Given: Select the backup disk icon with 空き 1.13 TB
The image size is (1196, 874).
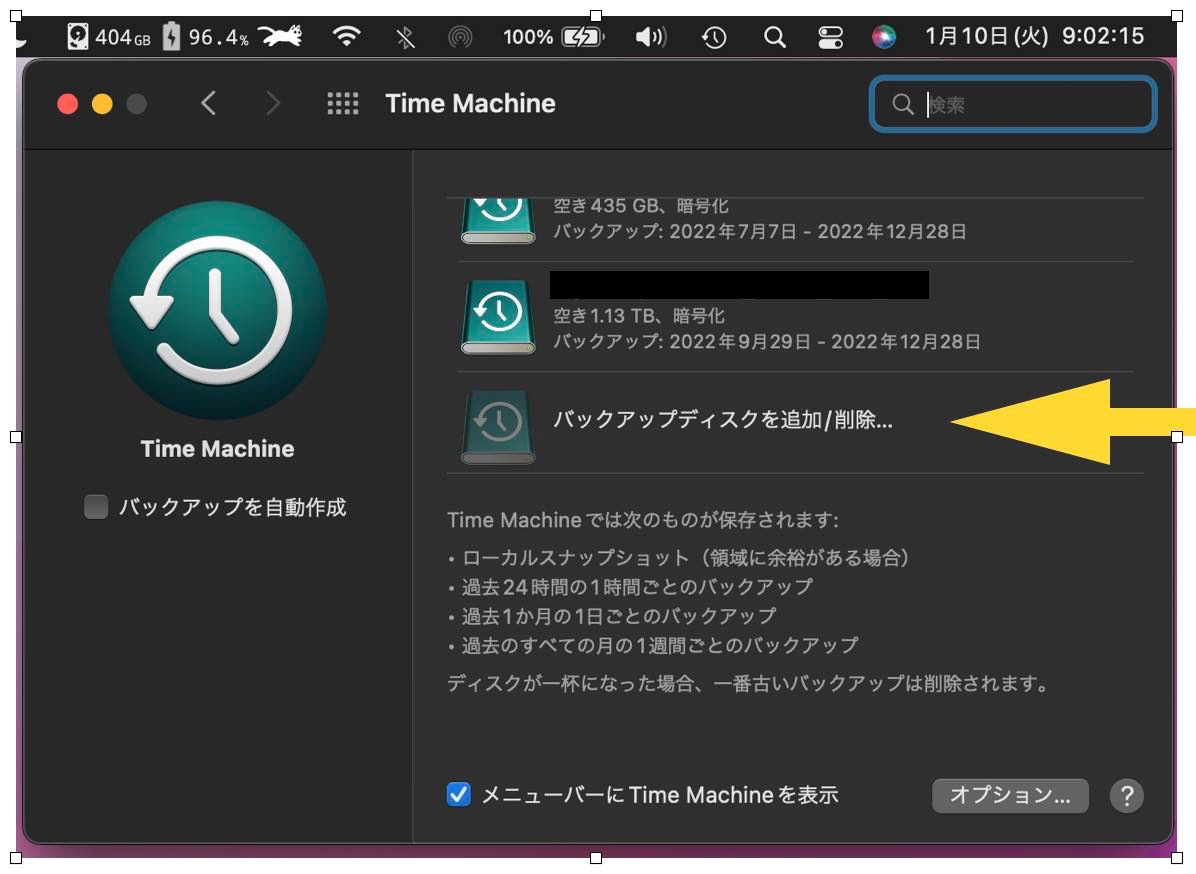Looking at the screenshot, I should pos(498,317).
